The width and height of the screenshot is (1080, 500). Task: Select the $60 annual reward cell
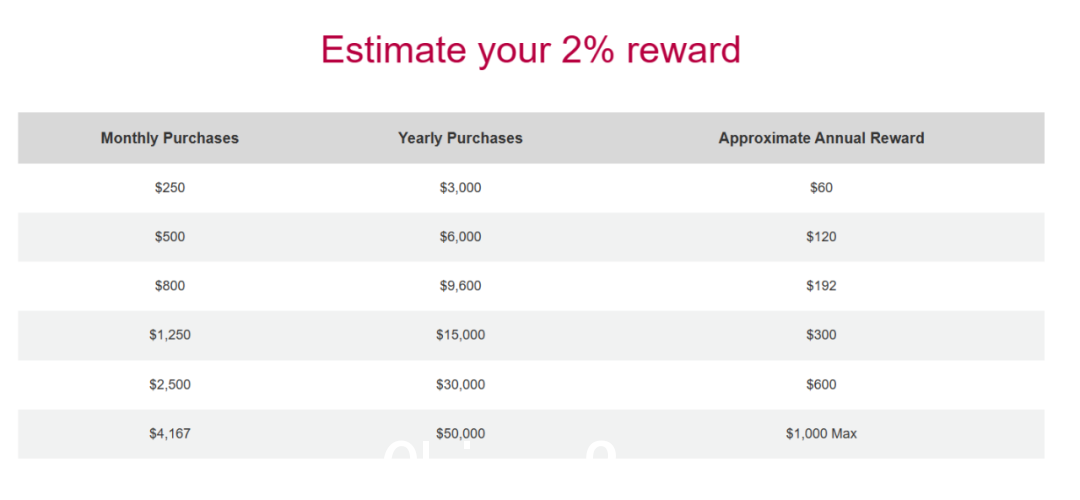(821, 187)
